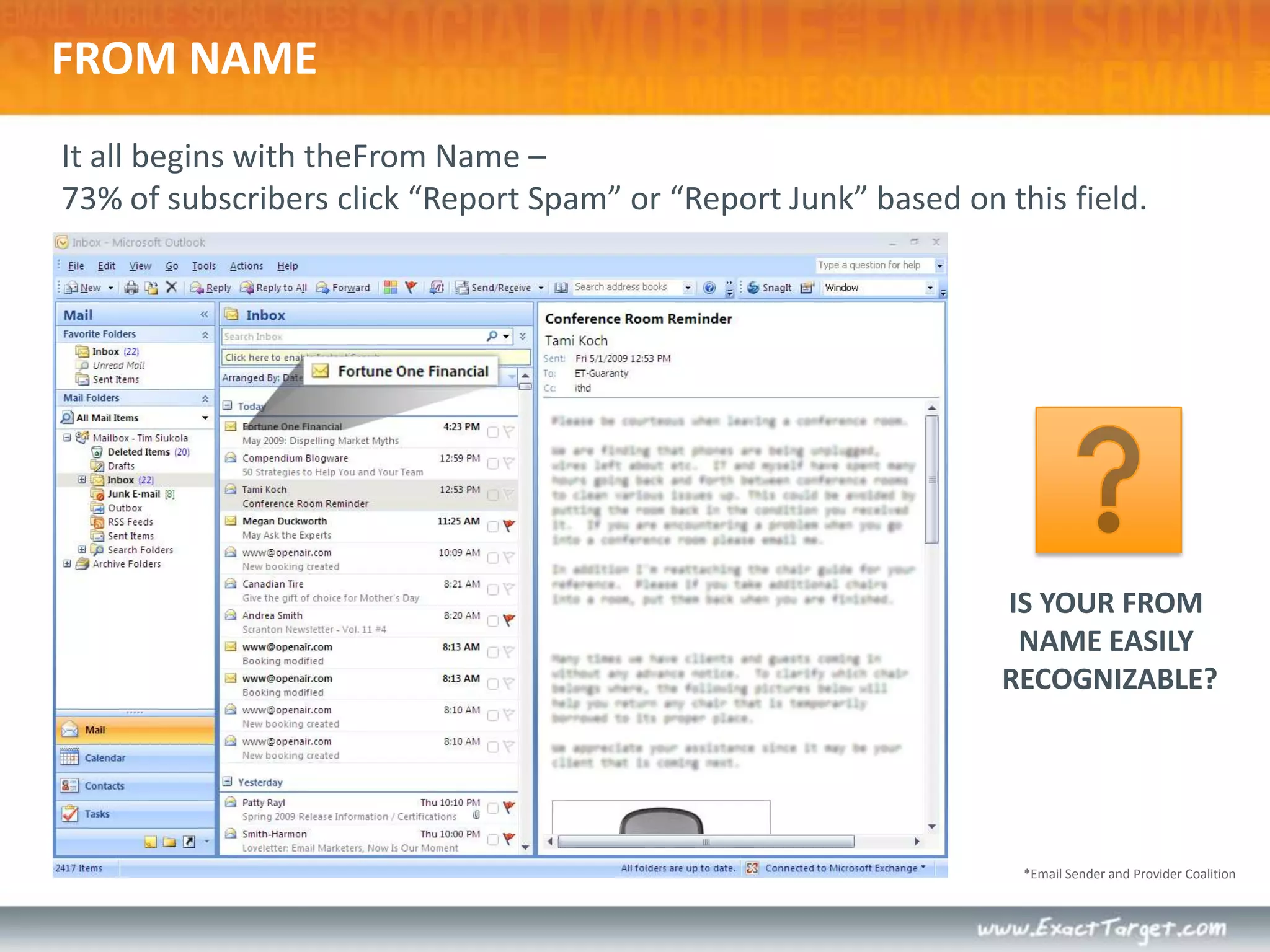Click the Send/Receive button
The height and width of the screenshot is (952, 1270).
[x=494, y=288]
